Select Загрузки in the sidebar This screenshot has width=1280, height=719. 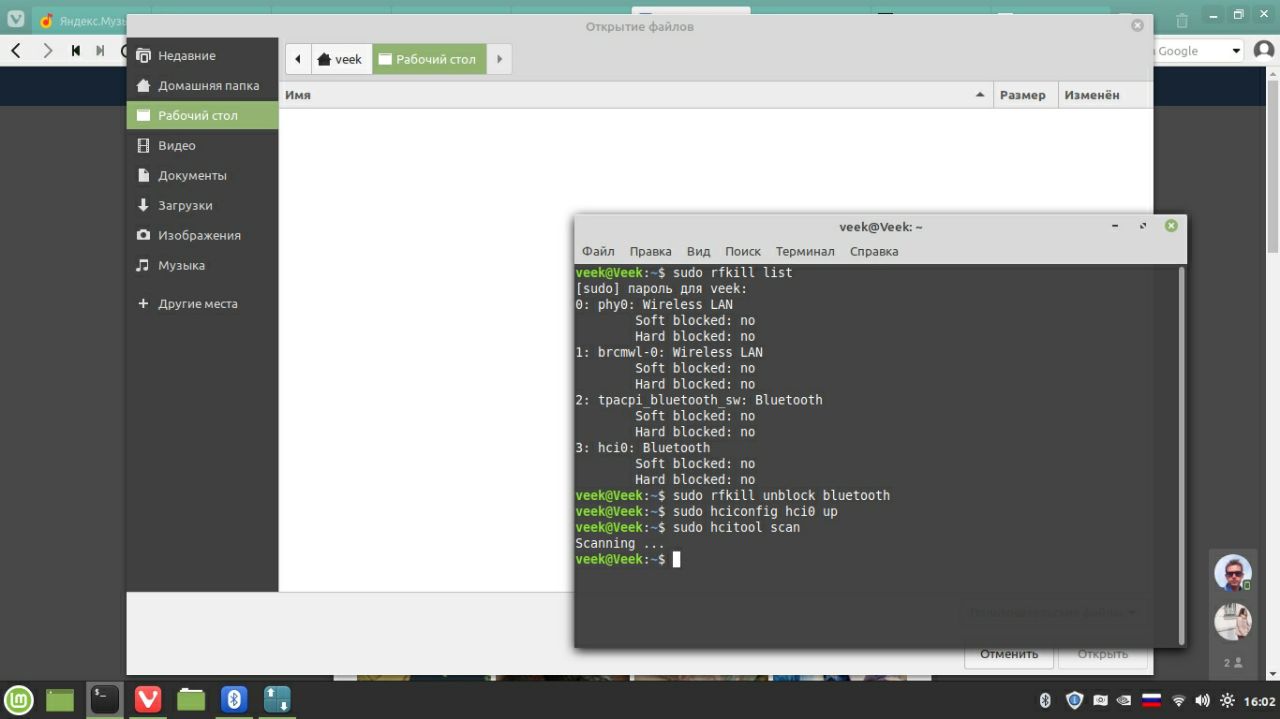185,205
